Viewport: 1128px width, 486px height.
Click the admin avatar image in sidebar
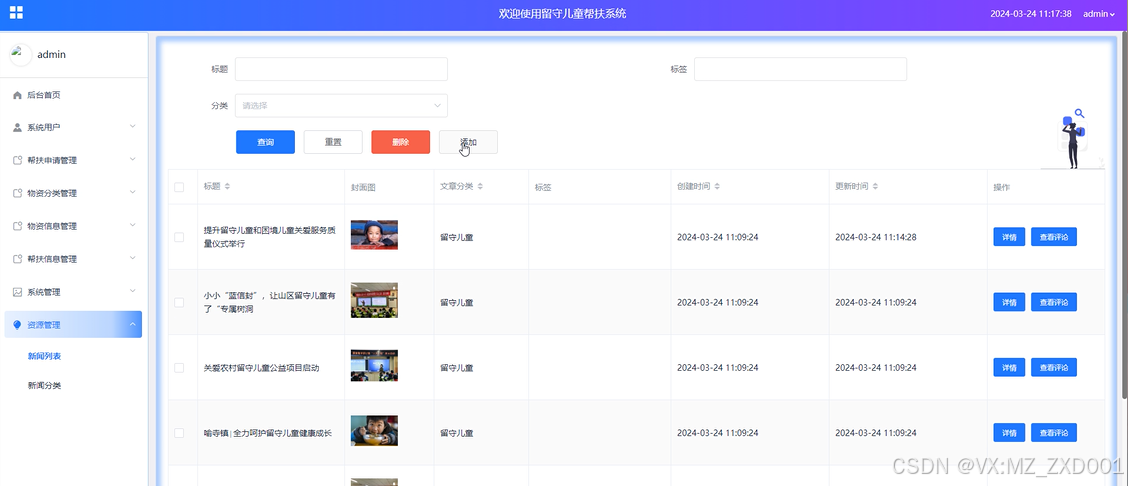click(x=20, y=55)
